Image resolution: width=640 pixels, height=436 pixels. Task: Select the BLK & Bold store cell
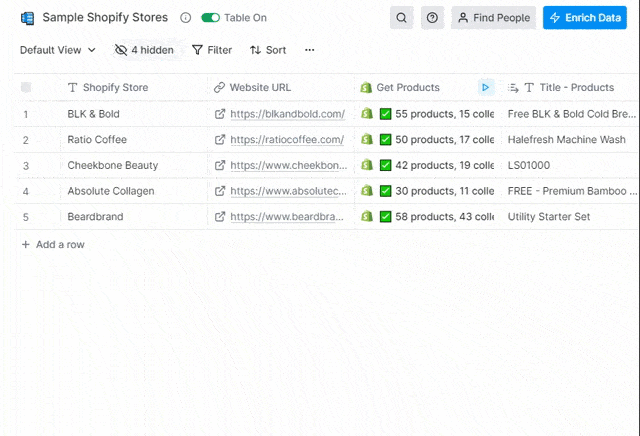pos(134,114)
